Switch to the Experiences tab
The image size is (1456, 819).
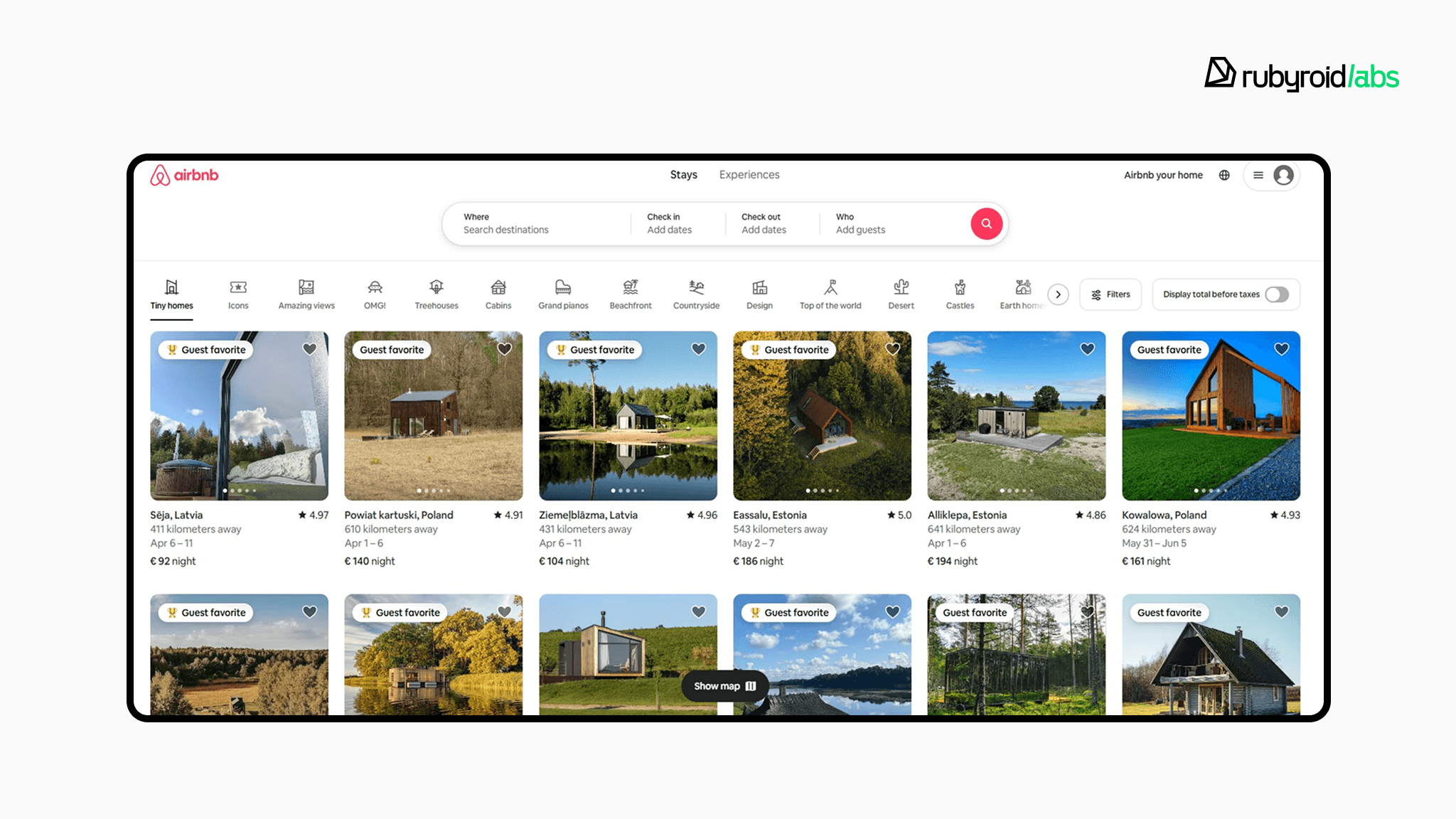click(x=749, y=175)
